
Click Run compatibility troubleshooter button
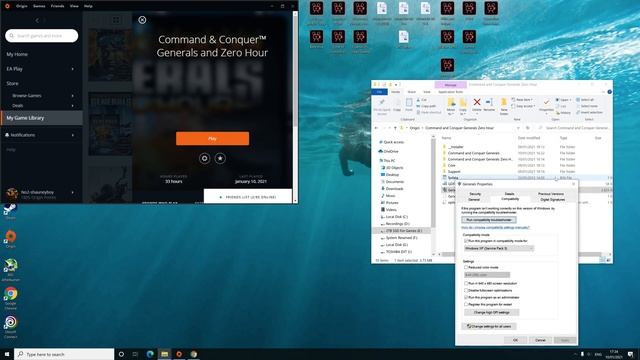click(489, 220)
